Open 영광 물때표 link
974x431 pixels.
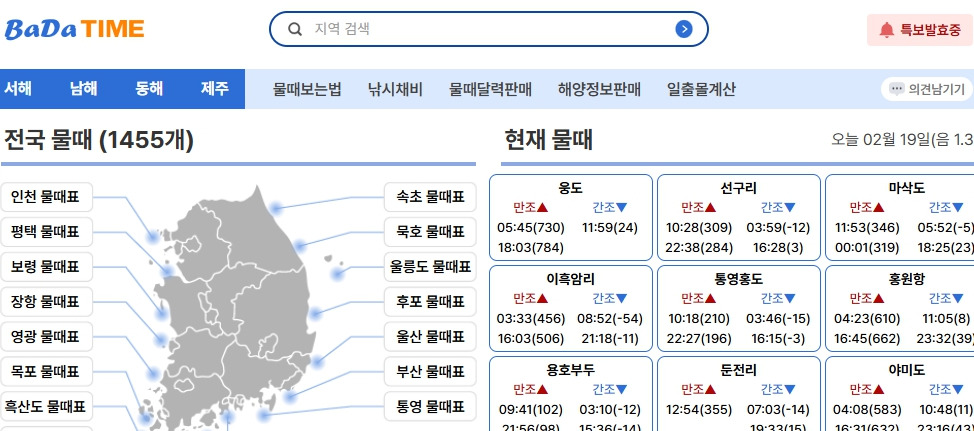[x=47, y=337]
